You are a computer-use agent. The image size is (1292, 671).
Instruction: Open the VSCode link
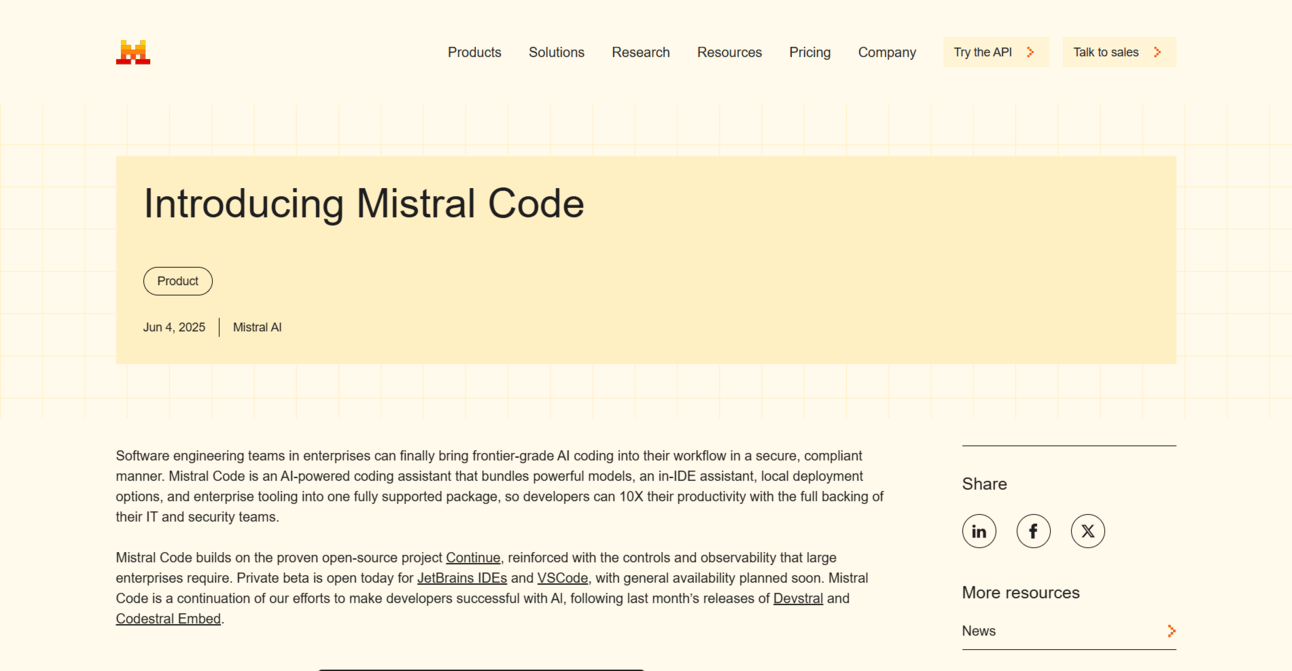coord(562,578)
